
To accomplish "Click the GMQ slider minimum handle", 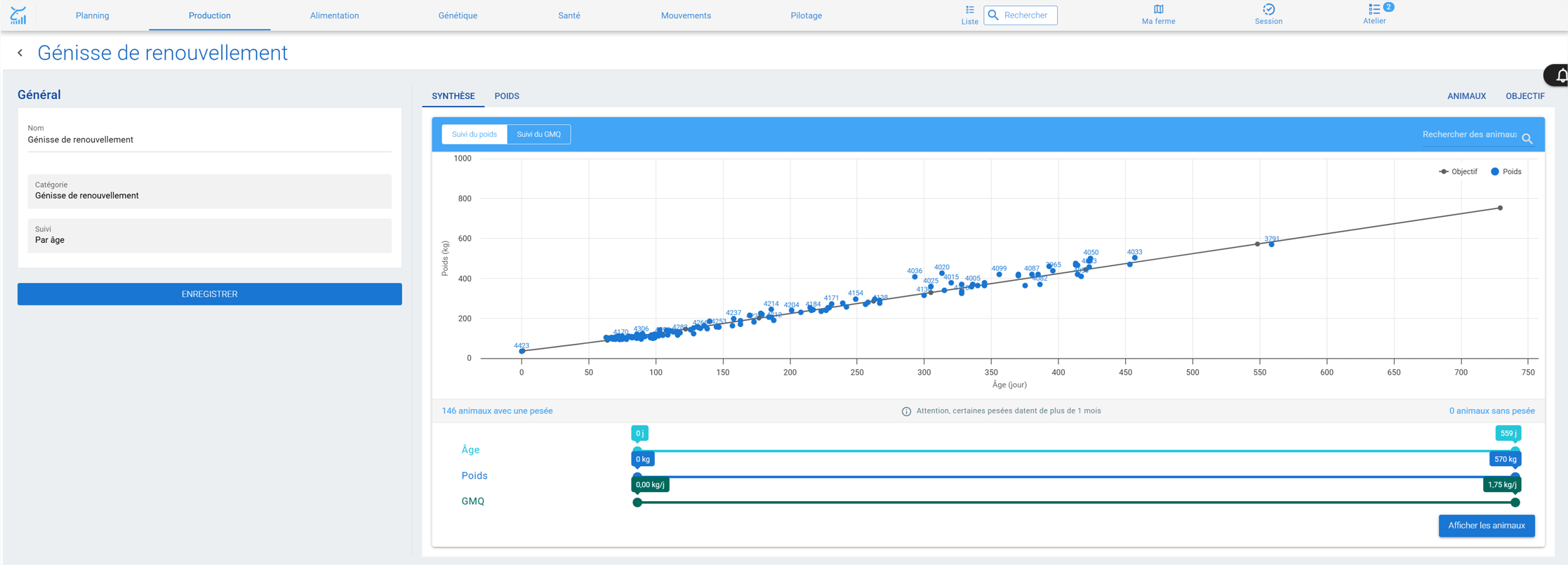I will click(637, 503).
